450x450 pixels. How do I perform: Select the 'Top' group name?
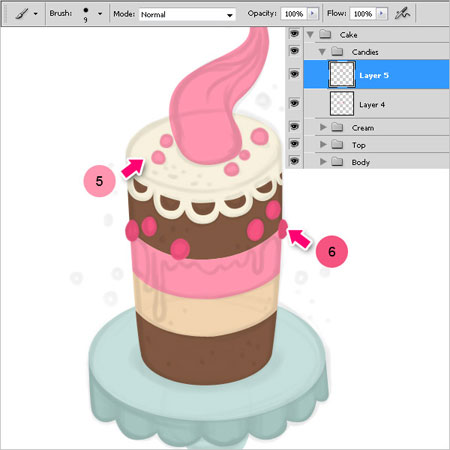point(359,145)
